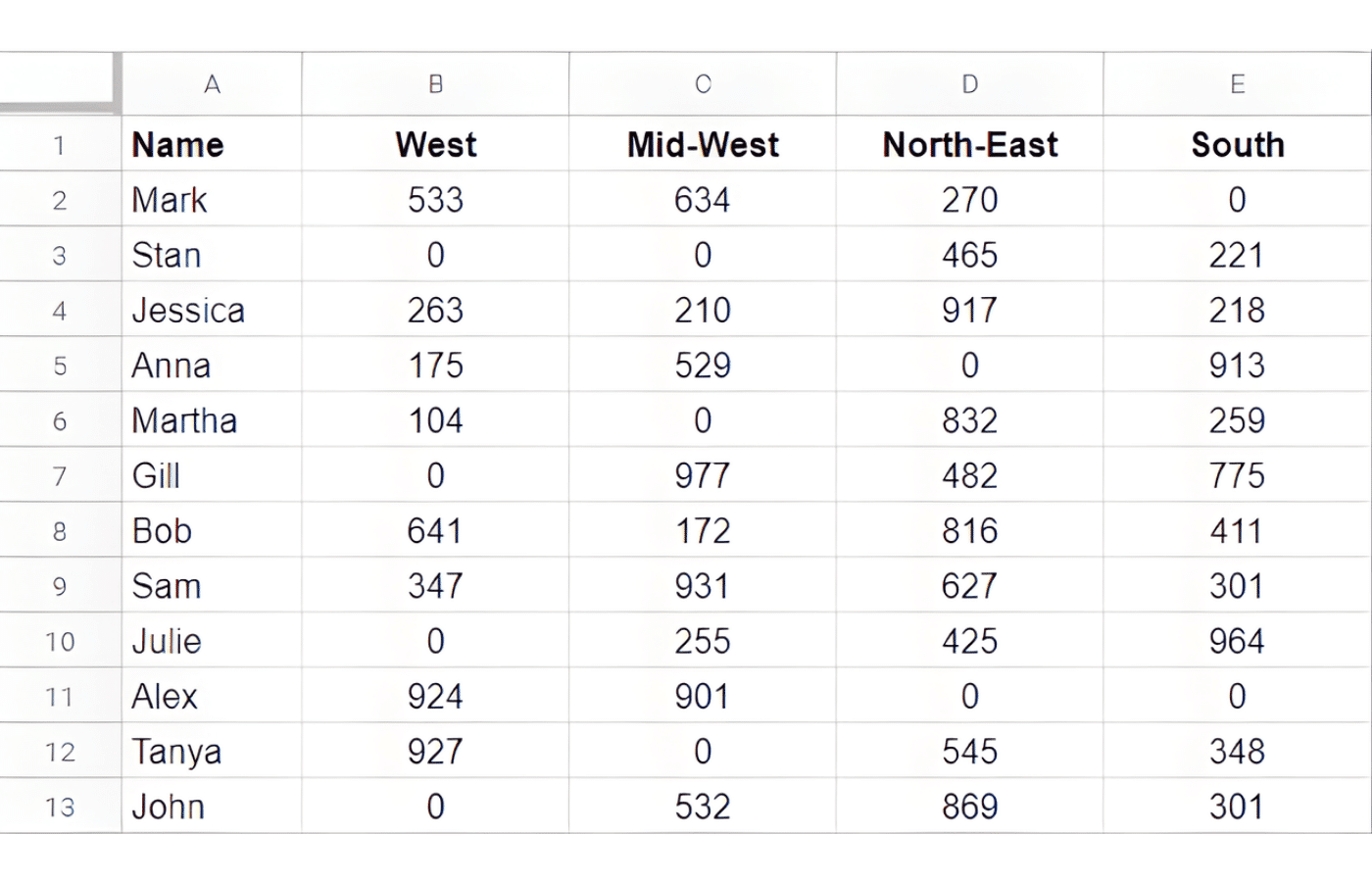The height and width of the screenshot is (882, 1372).
Task: Click the cell containing Martha
Action: (x=212, y=419)
